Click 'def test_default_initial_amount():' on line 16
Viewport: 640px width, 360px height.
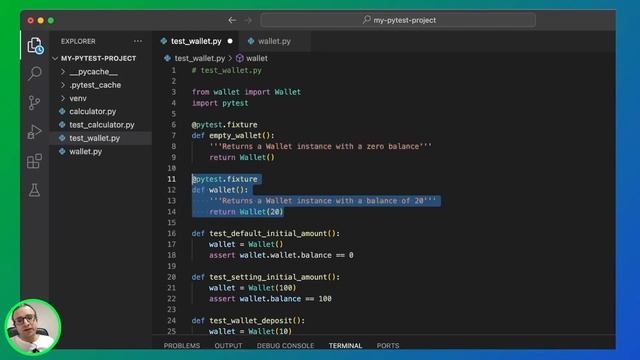266,233
